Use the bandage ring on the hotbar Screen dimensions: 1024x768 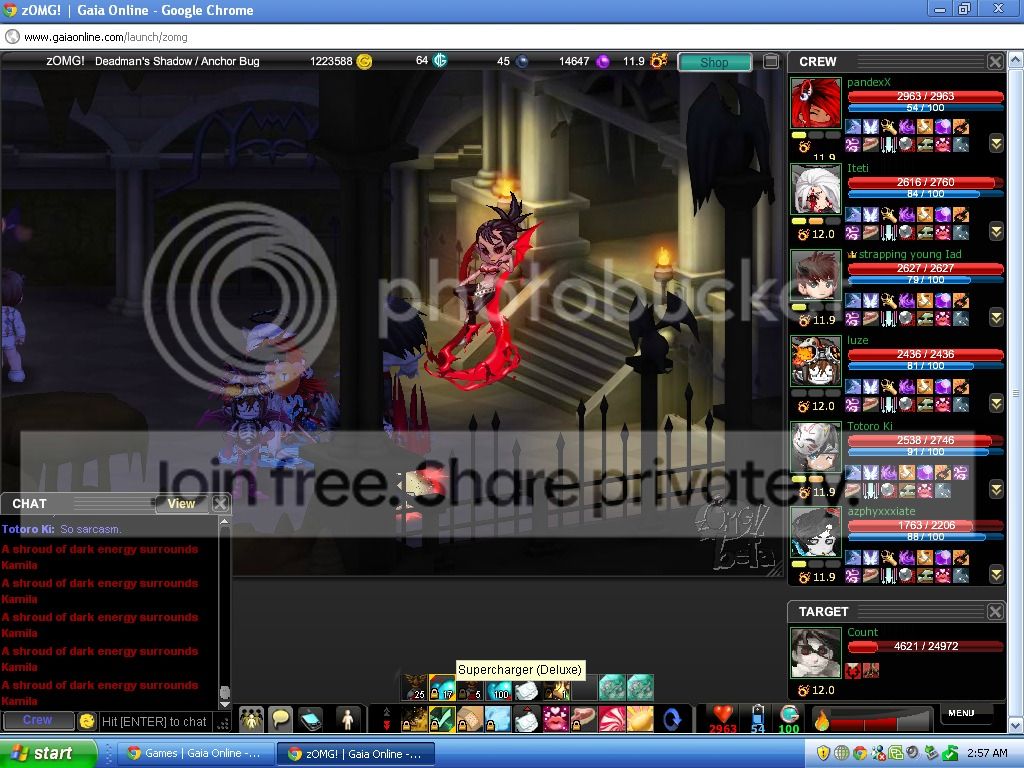coord(470,719)
